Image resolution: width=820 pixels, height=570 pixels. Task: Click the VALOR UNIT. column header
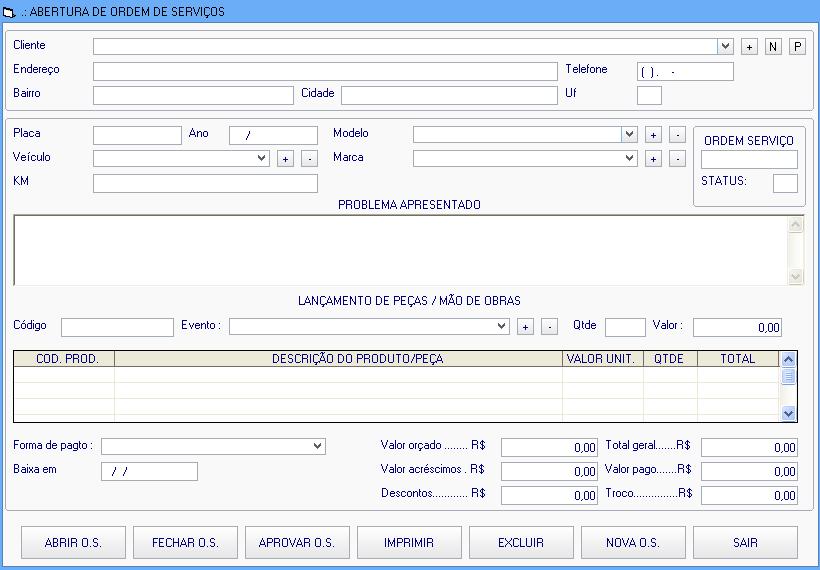point(602,359)
